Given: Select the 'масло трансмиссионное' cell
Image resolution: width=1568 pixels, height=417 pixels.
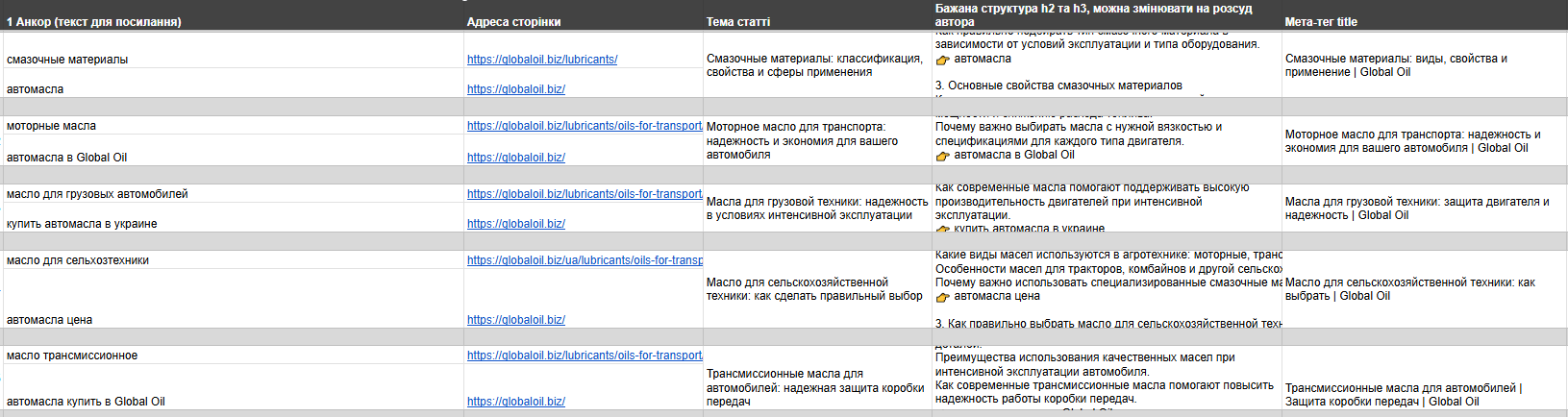Looking at the screenshot, I should (234, 356).
